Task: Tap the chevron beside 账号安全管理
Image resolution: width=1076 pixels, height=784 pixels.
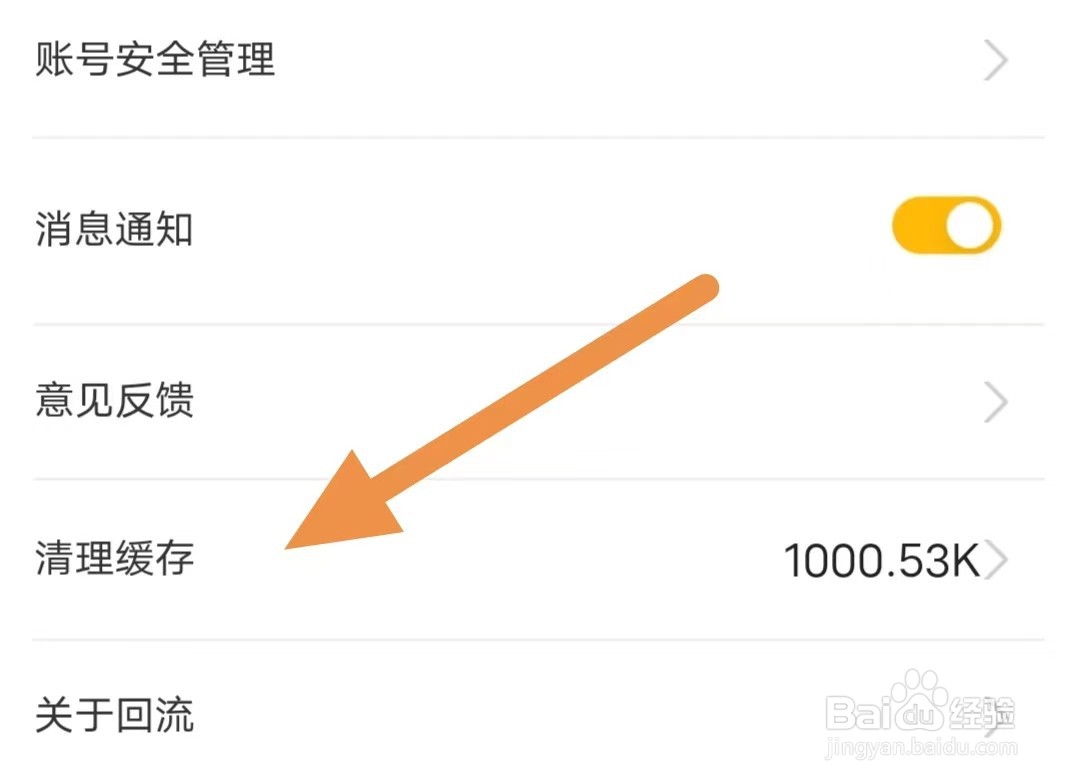Action: 995,62
